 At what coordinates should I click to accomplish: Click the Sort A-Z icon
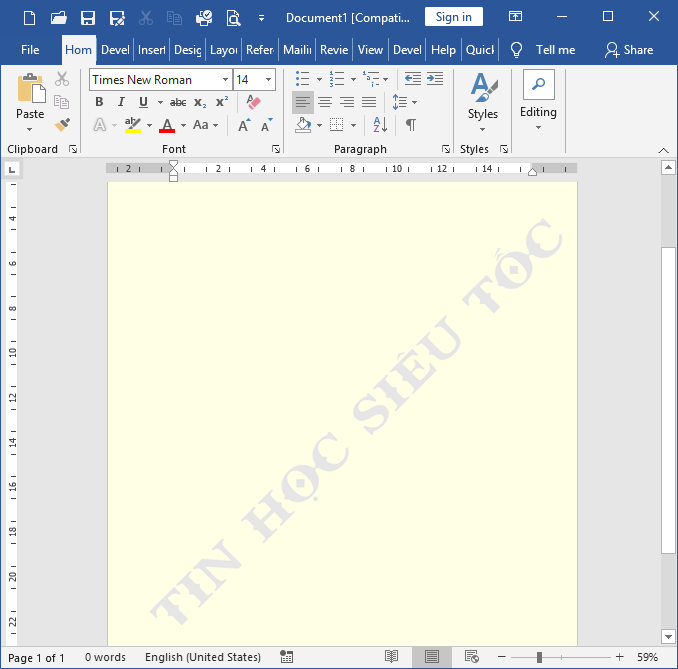[x=380, y=125]
